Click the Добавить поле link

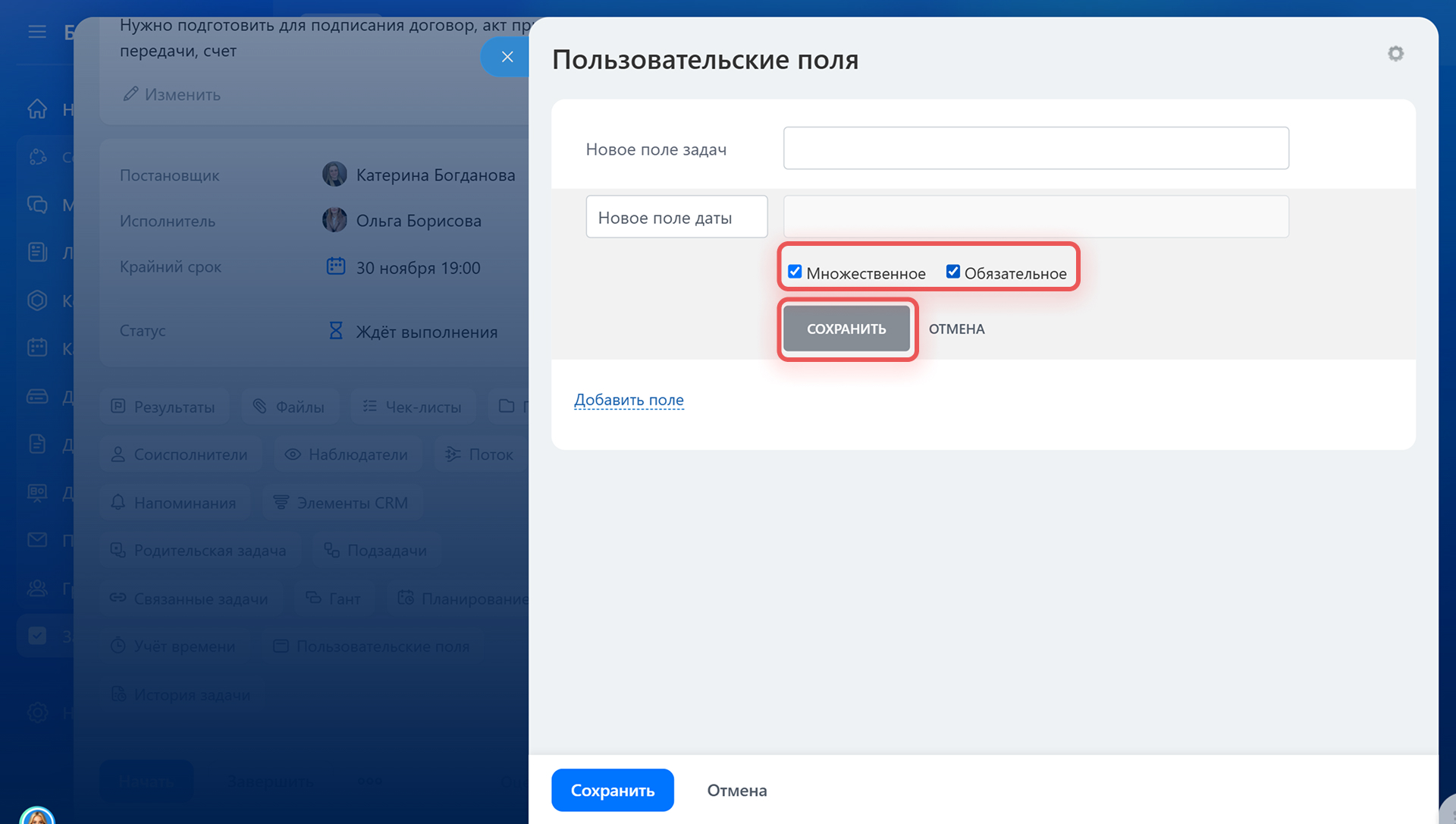click(x=629, y=400)
